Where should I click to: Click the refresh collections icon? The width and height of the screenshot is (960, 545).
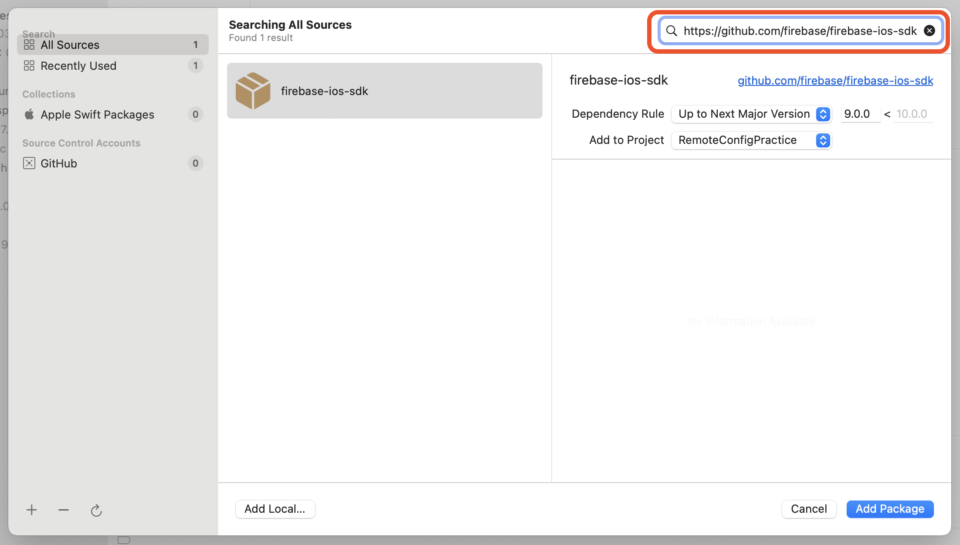pyautogui.click(x=96, y=510)
